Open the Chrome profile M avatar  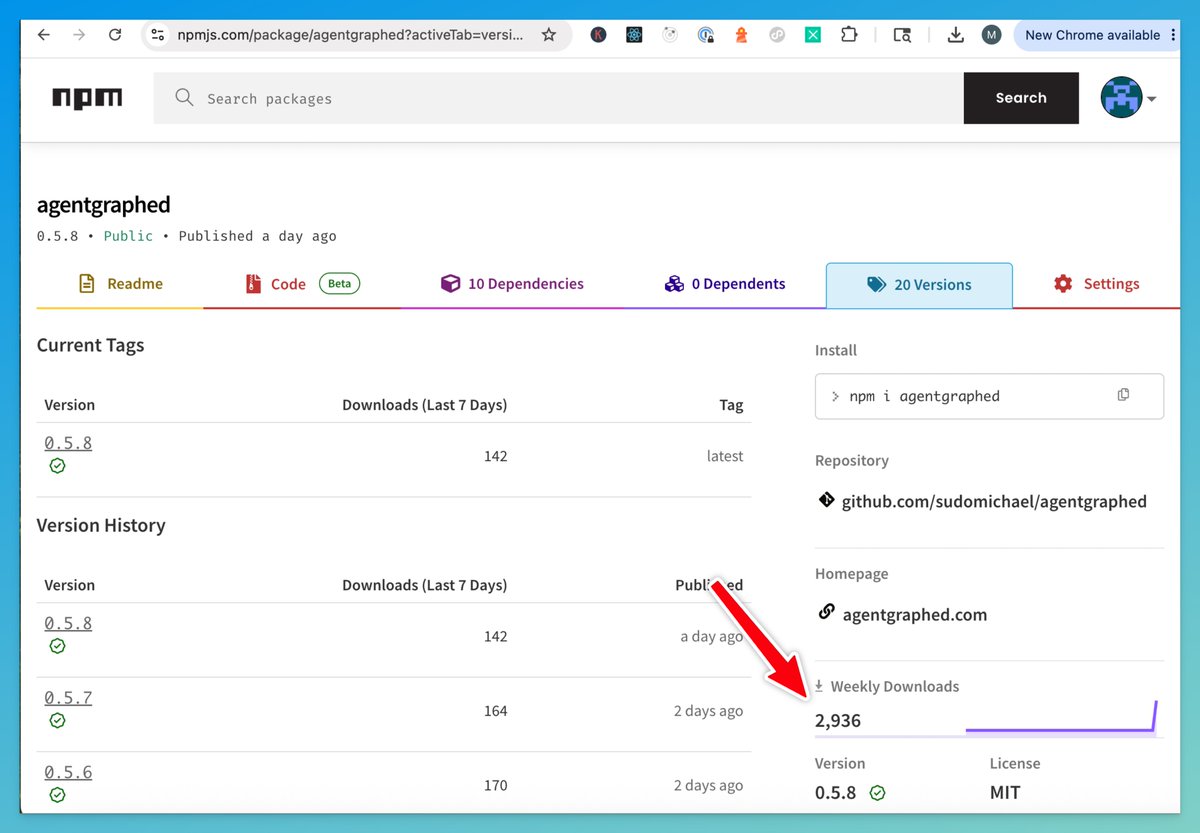[991, 35]
